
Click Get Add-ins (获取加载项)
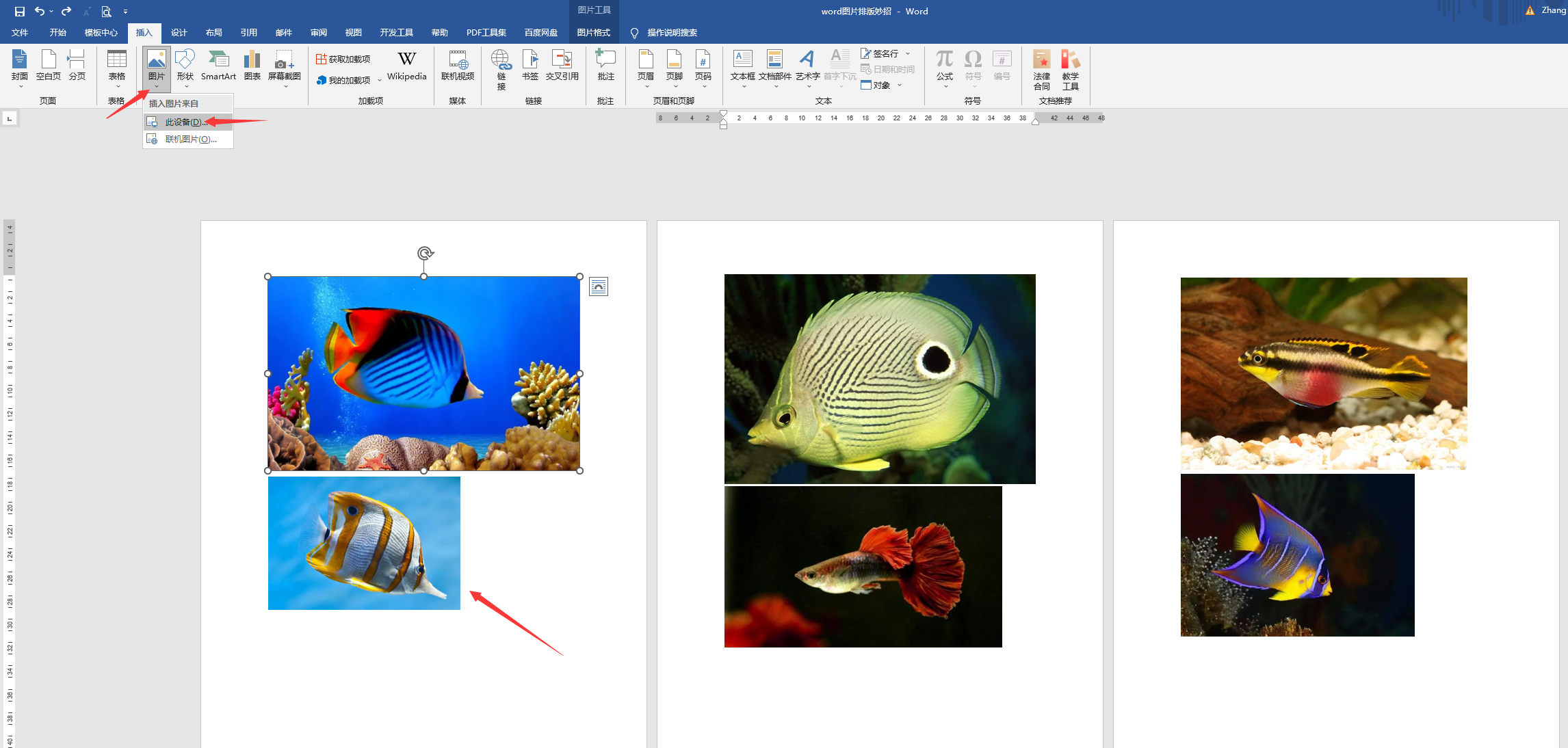click(343, 59)
